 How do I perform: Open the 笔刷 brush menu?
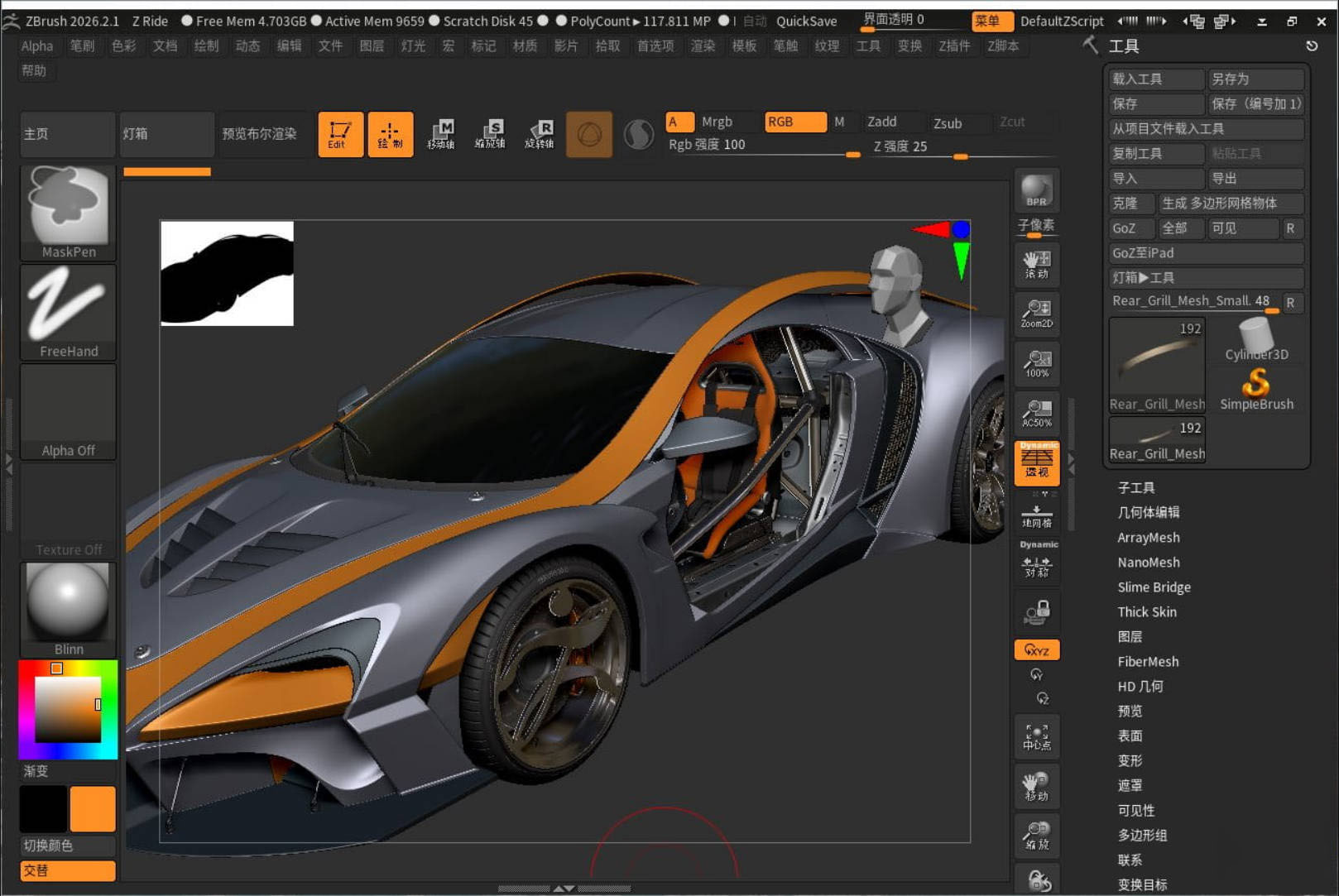tap(82, 46)
